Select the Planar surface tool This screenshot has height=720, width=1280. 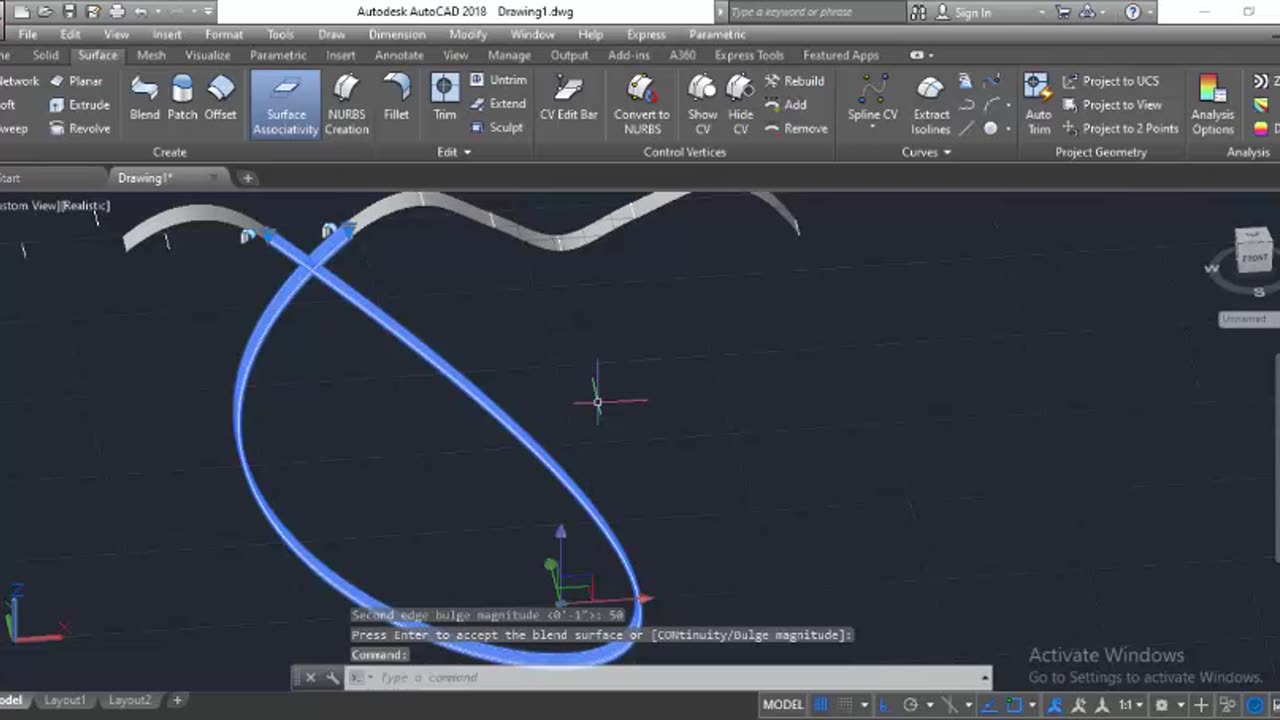pyautogui.click(x=76, y=81)
